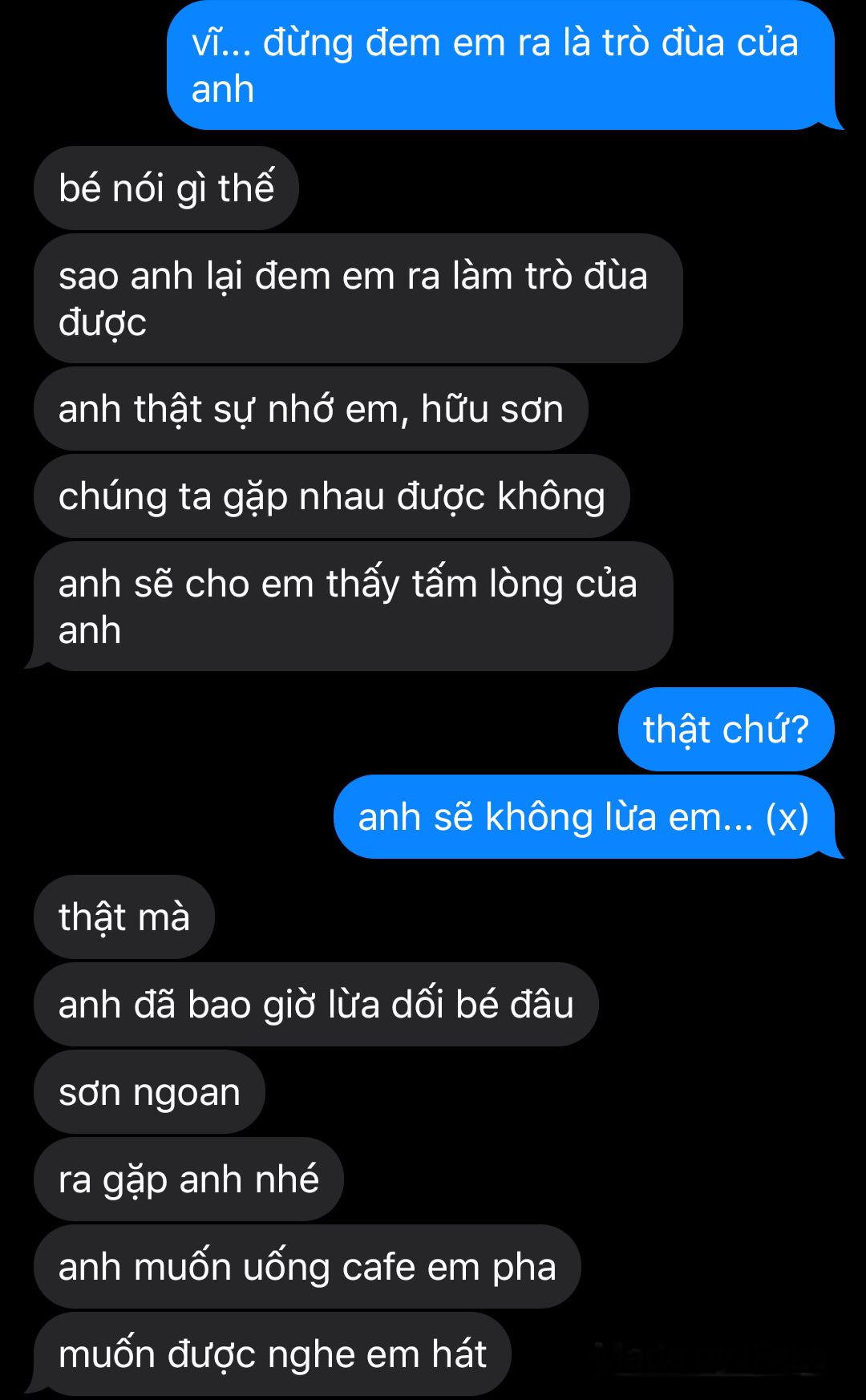Tap the word "anh" on the first blue bubble's second line
Screen dimensions: 866x1400
pyautogui.click(x=223, y=89)
